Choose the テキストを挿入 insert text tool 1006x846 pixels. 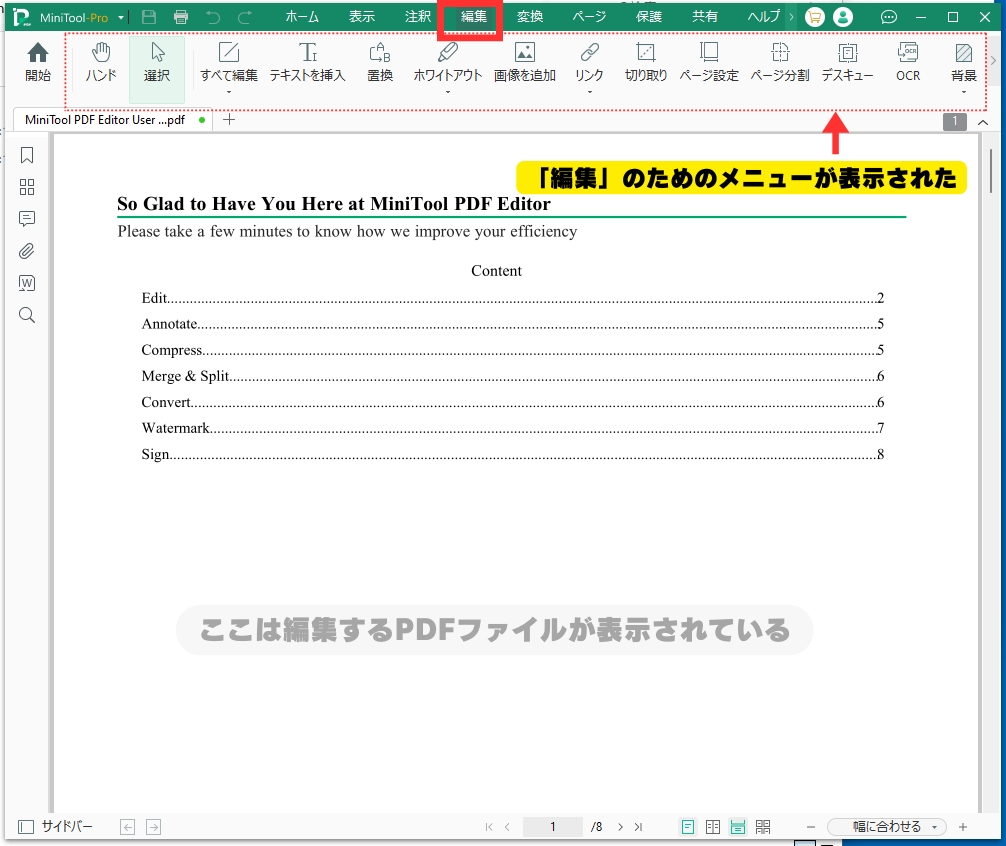pos(307,62)
